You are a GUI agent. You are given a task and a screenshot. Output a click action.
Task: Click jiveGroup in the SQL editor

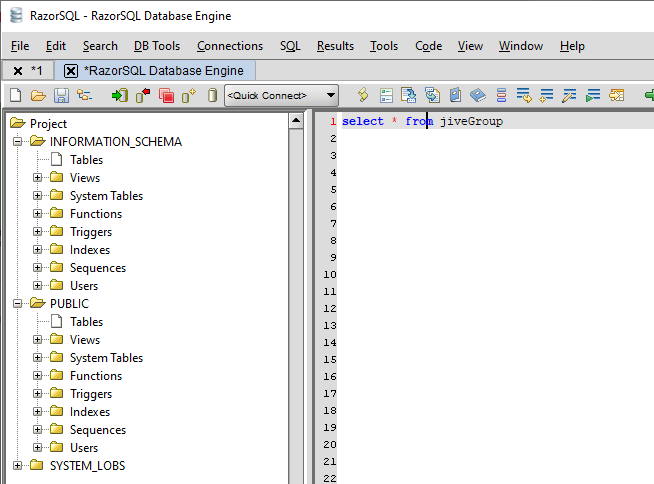click(471, 121)
